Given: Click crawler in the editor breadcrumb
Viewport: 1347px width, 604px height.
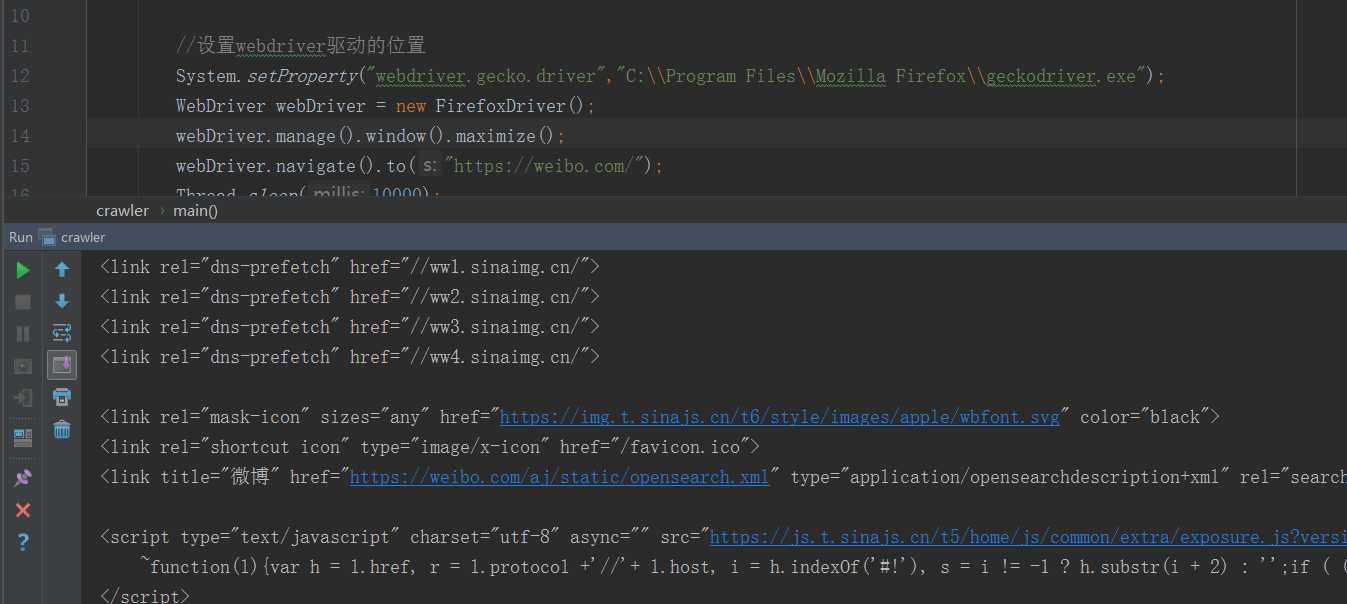Looking at the screenshot, I should [122, 210].
